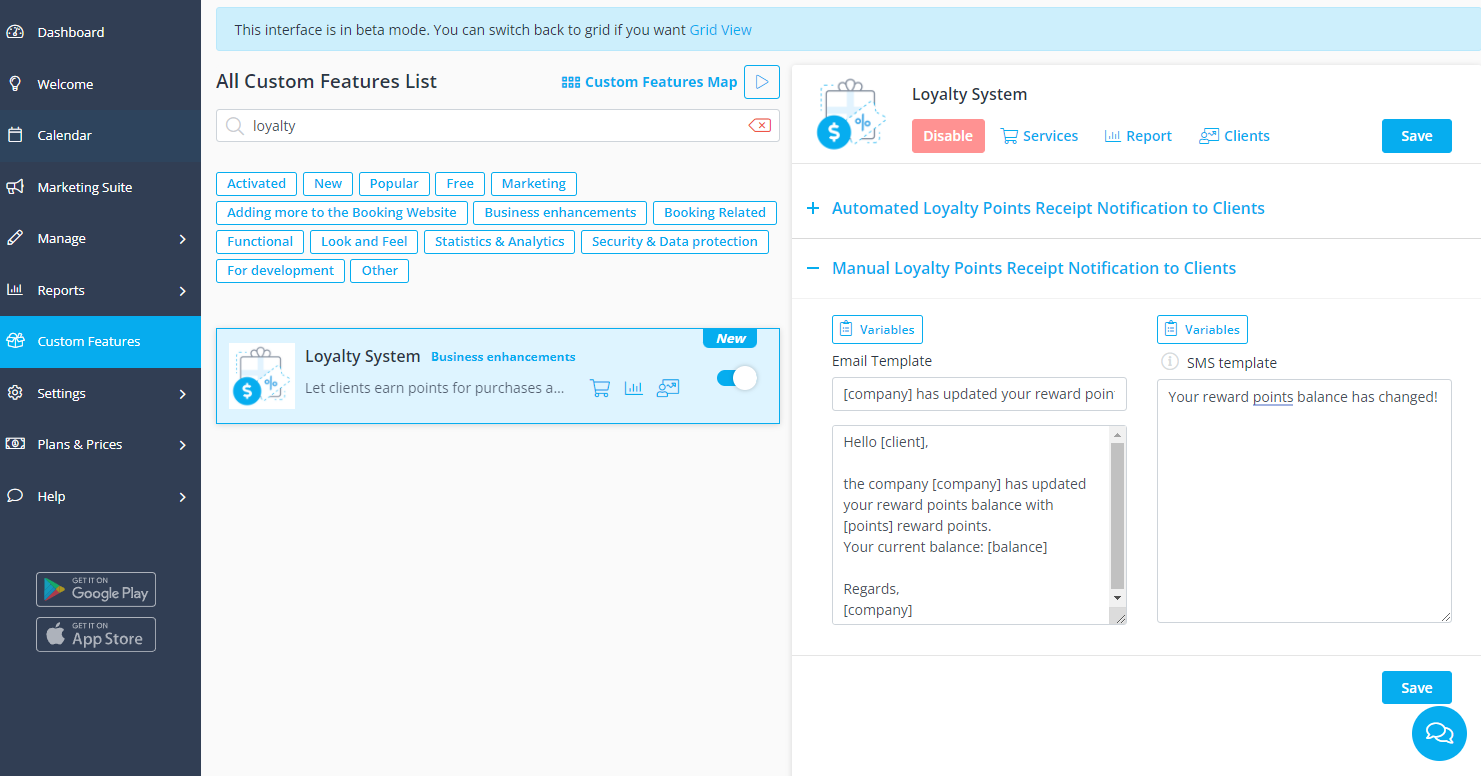Expand Automated Loyalty Points Receipt Notification section
This screenshot has height=776, width=1481.
click(x=1047, y=208)
